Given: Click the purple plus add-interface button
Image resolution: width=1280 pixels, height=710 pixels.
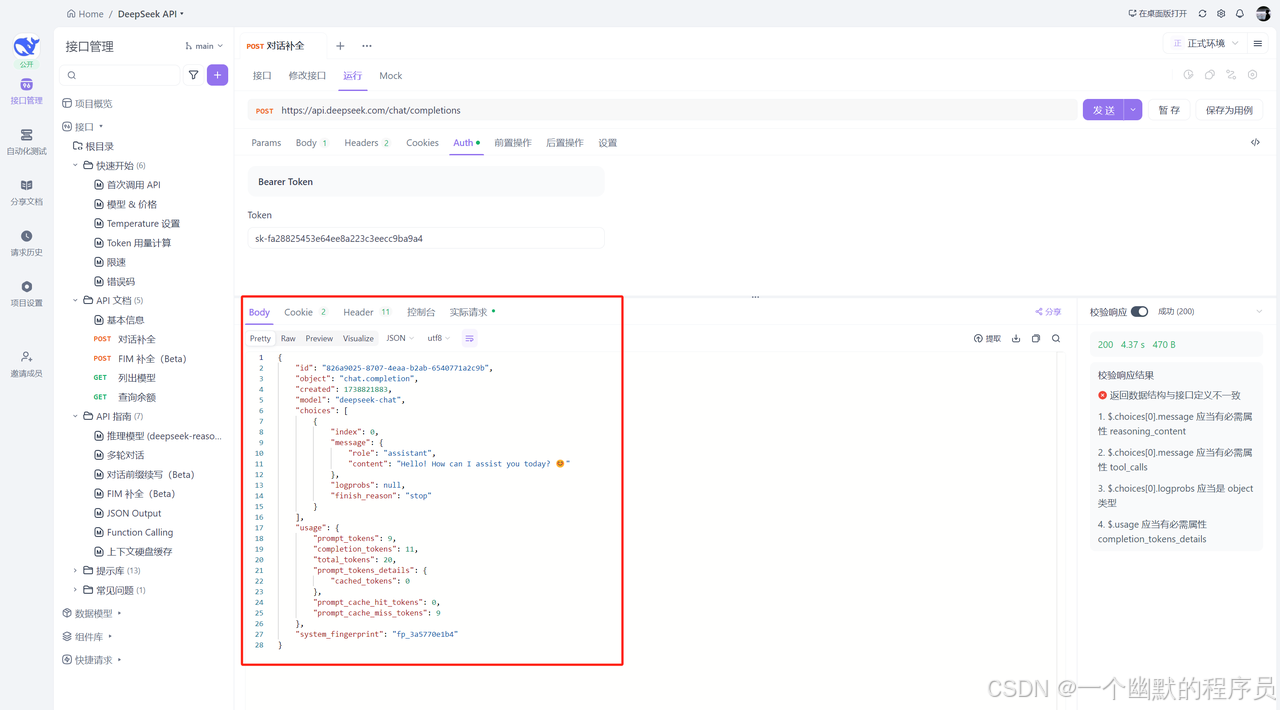Looking at the screenshot, I should (217, 75).
